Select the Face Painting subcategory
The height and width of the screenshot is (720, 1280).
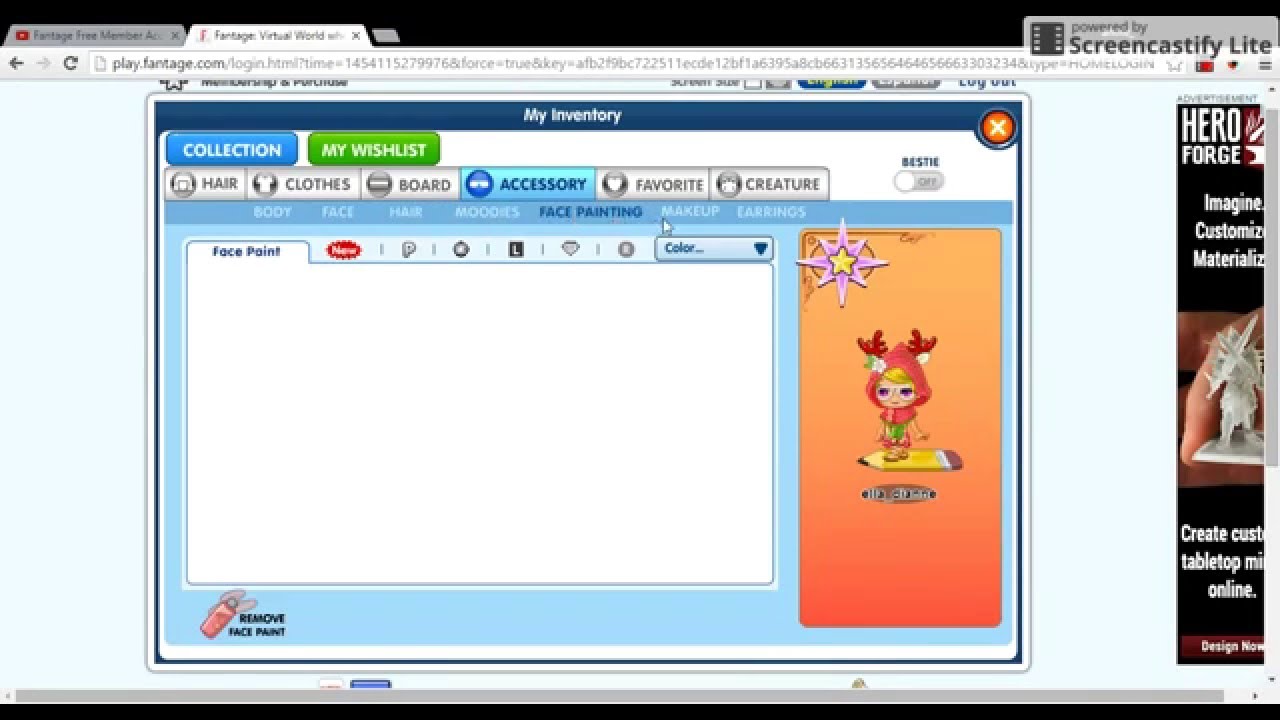pyautogui.click(x=590, y=212)
